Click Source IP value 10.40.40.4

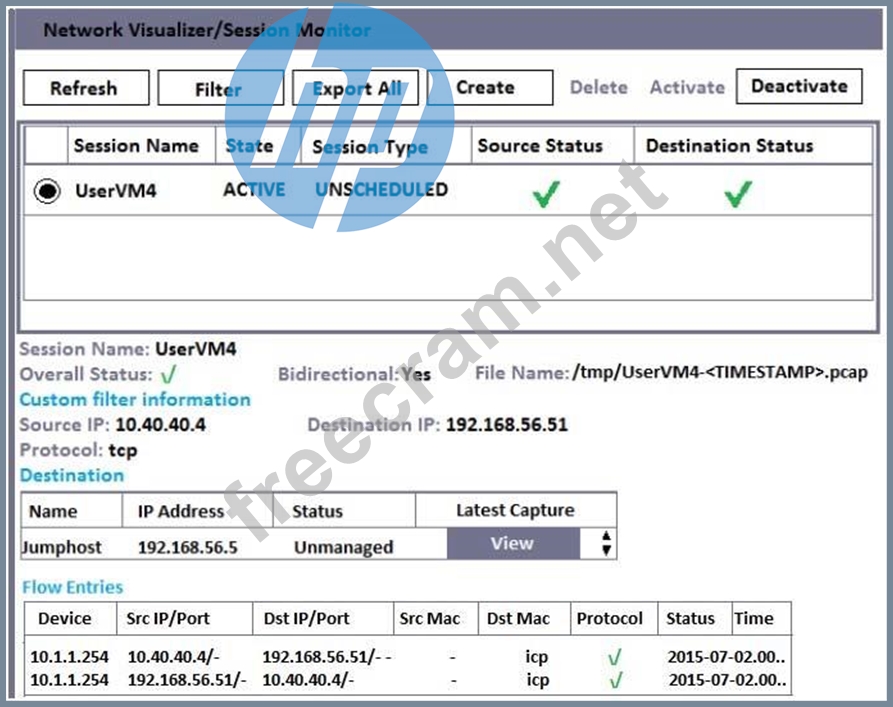(161, 424)
